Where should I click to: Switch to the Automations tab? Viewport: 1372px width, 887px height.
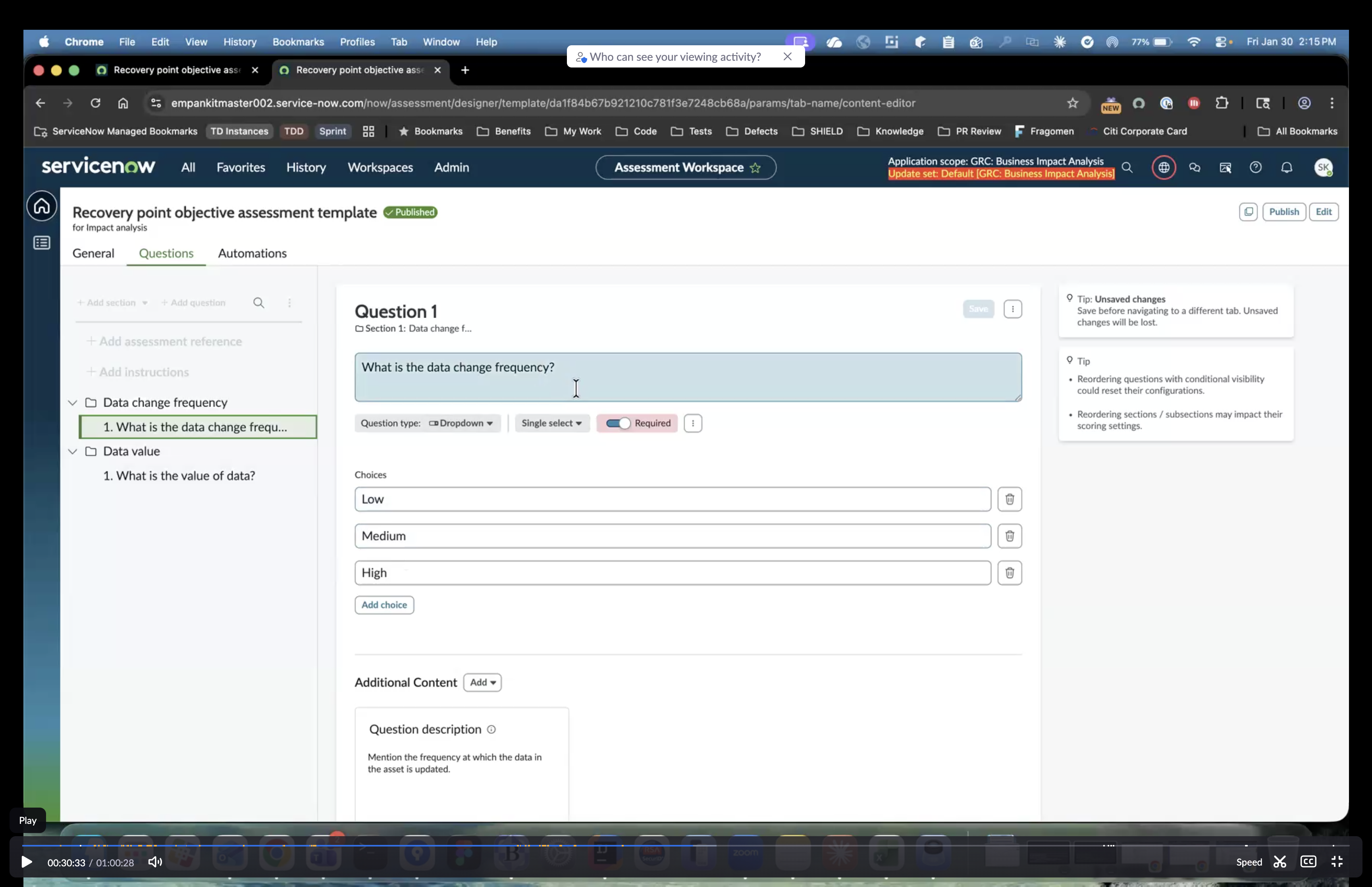tap(252, 253)
